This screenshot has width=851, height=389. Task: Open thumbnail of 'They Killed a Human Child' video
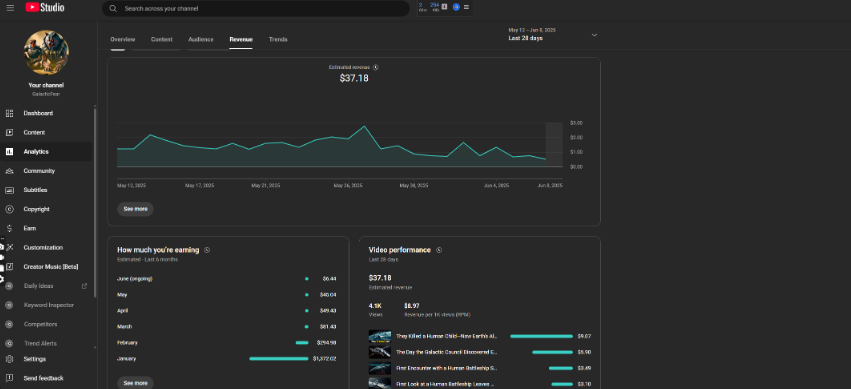point(379,336)
